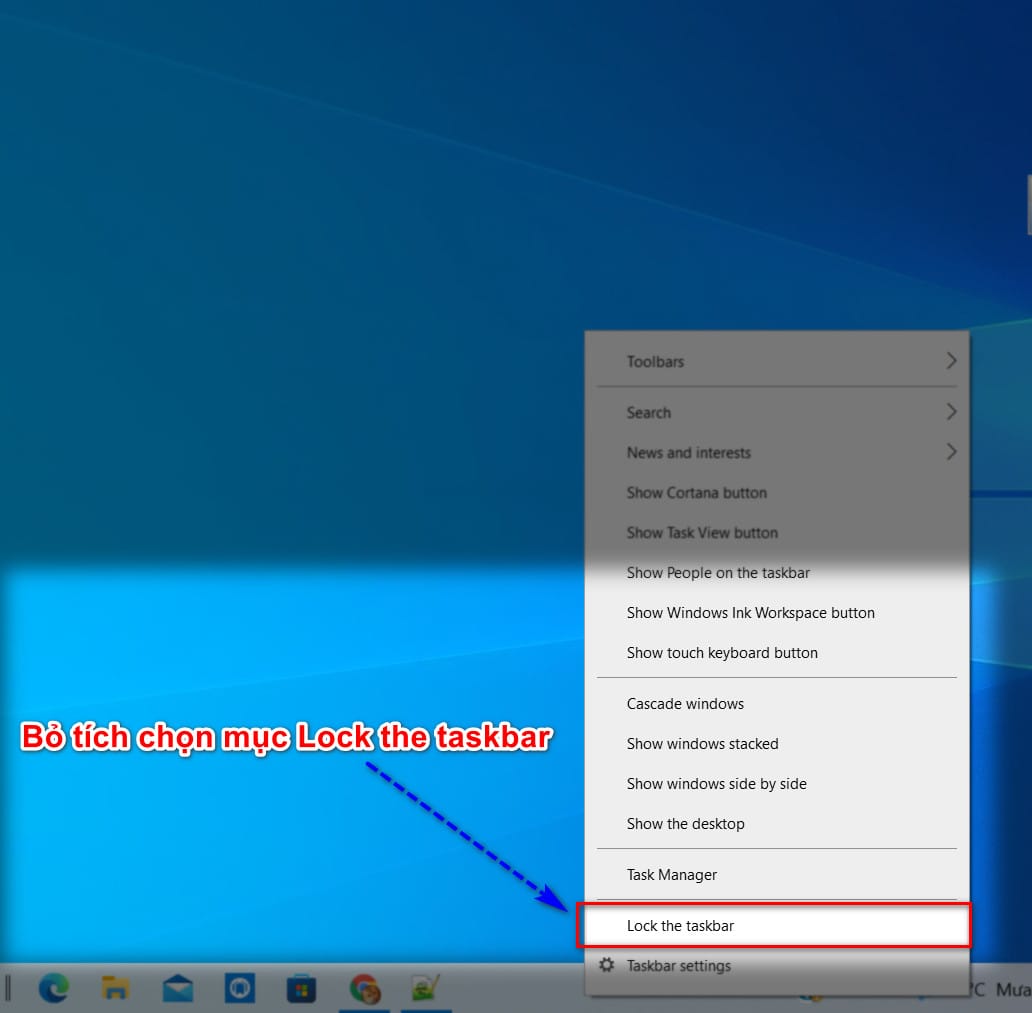The image size is (1032, 1013).
Task: Toggle Show Task View button
Action: pos(777,532)
